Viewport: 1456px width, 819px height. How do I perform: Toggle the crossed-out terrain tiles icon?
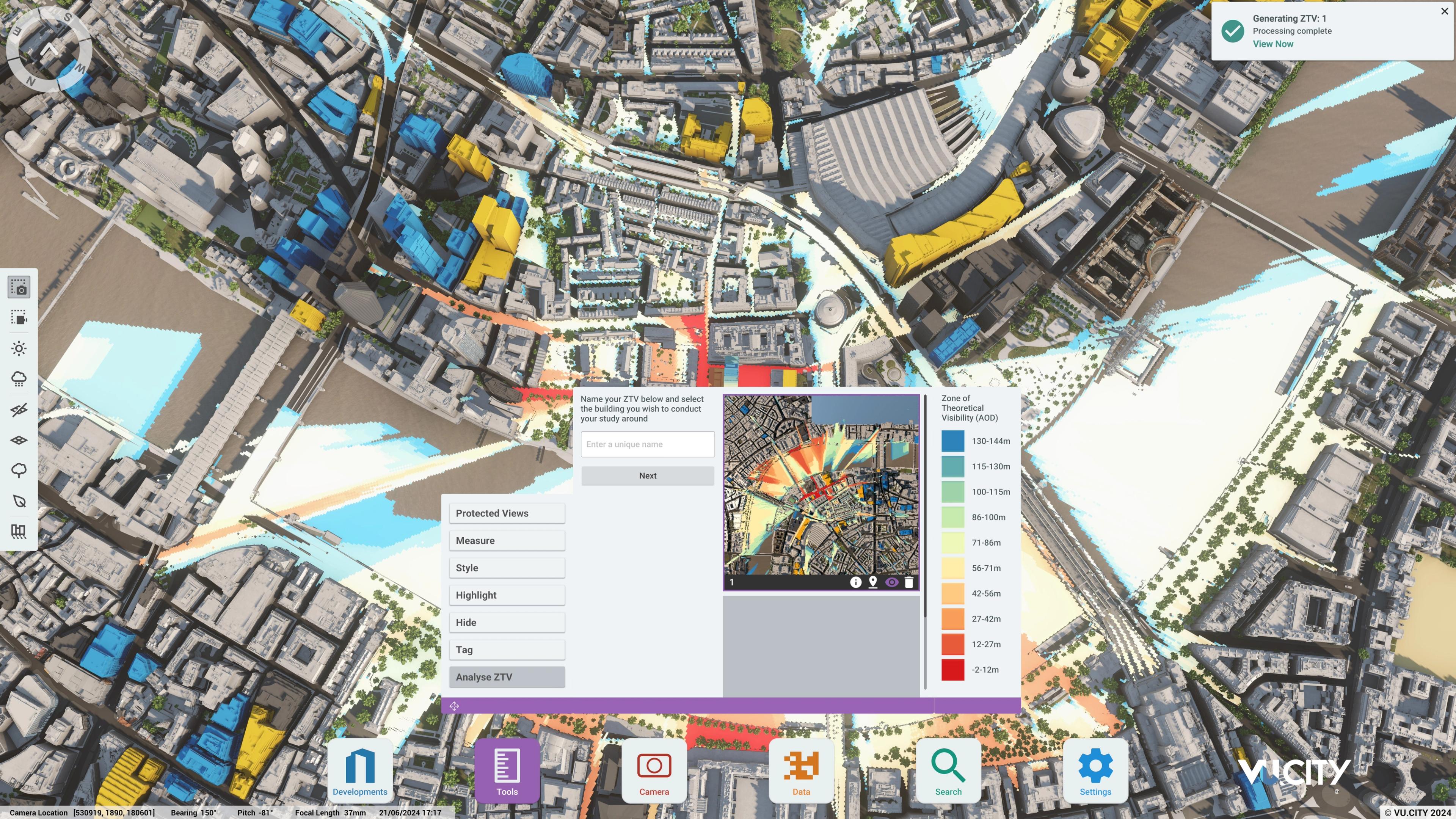coord(19,409)
